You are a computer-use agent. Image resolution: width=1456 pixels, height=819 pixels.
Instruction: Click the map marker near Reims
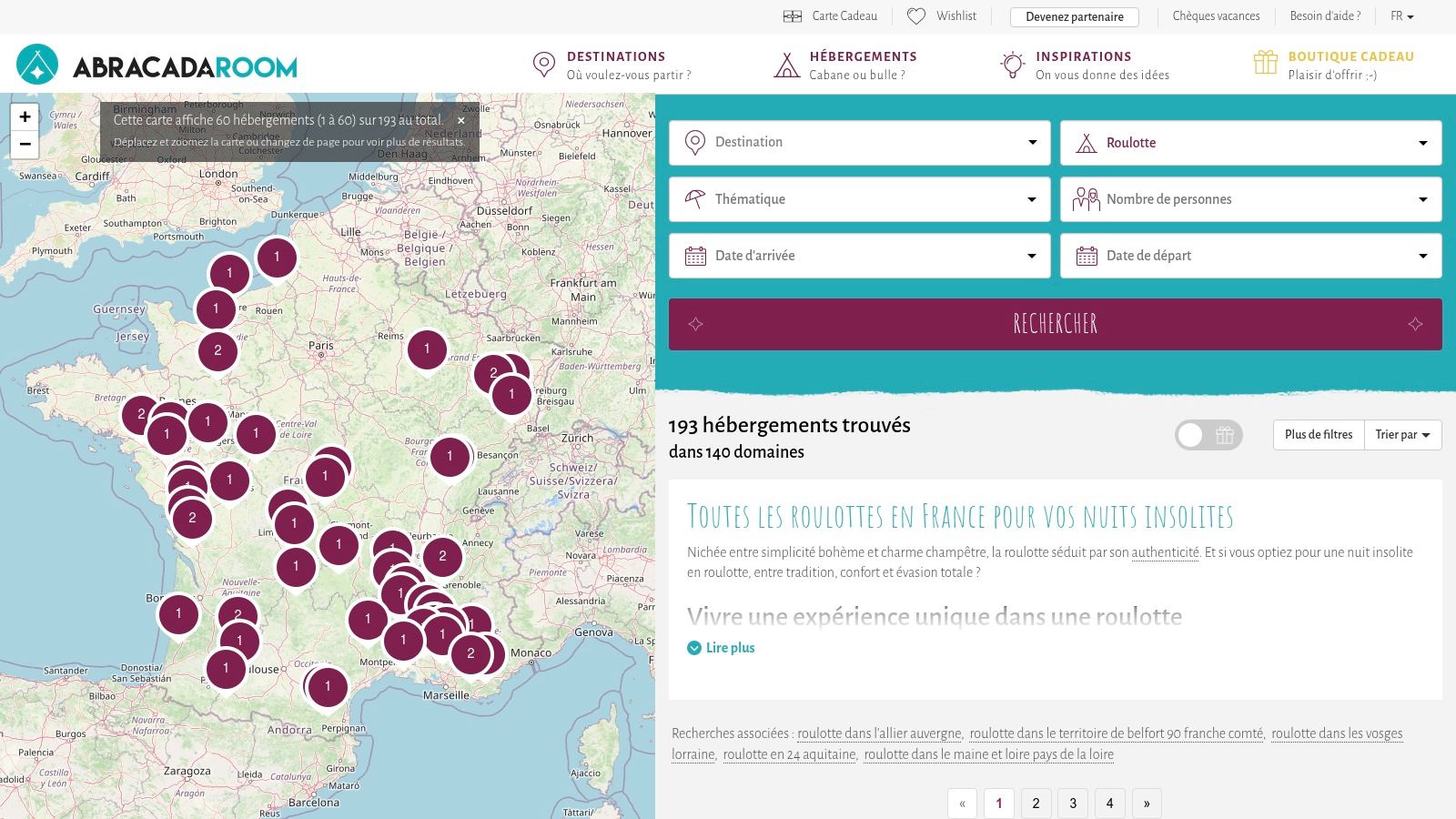pyautogui.click(x=427, y=349)
